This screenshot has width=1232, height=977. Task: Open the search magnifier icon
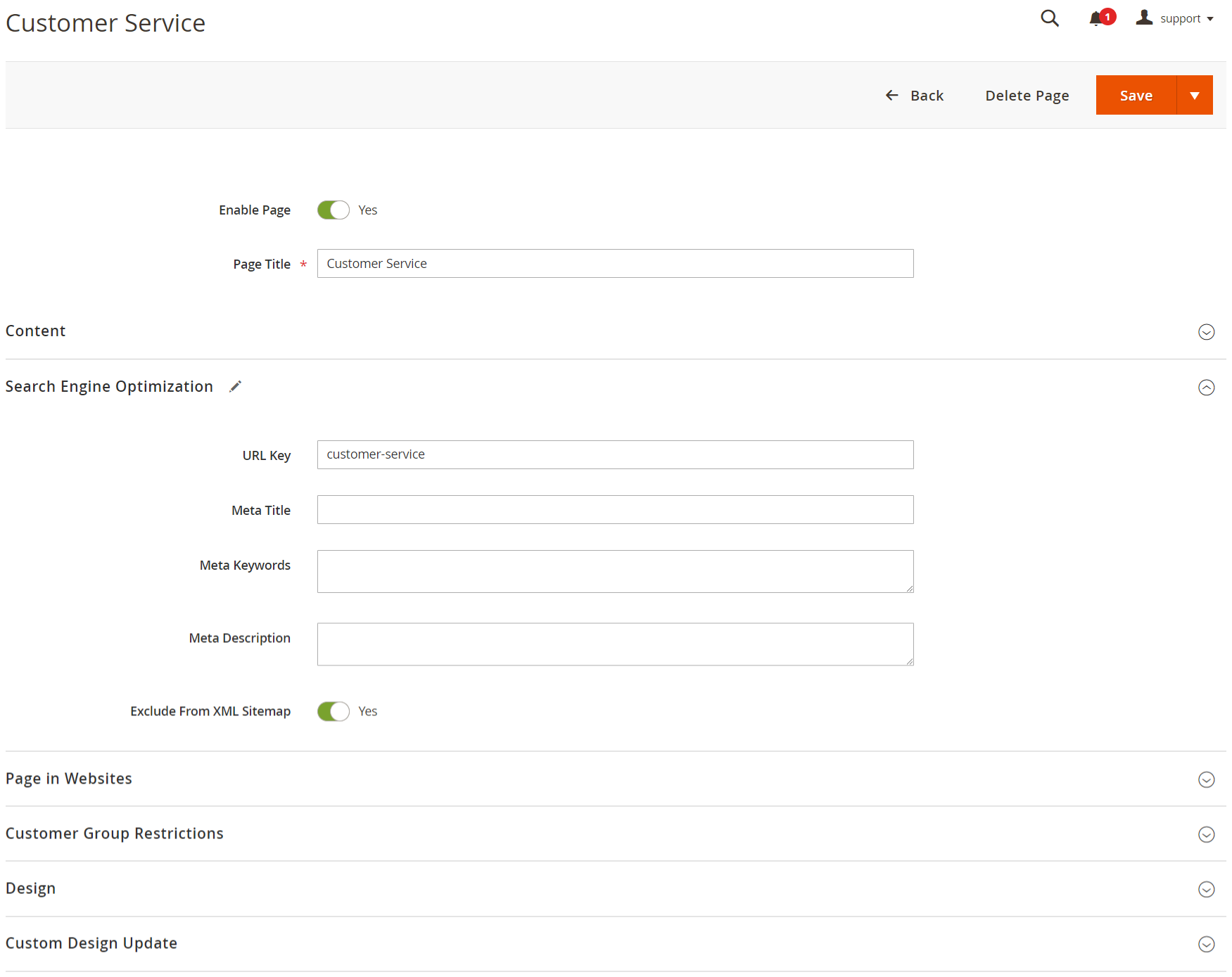[x=1049, y=18]
